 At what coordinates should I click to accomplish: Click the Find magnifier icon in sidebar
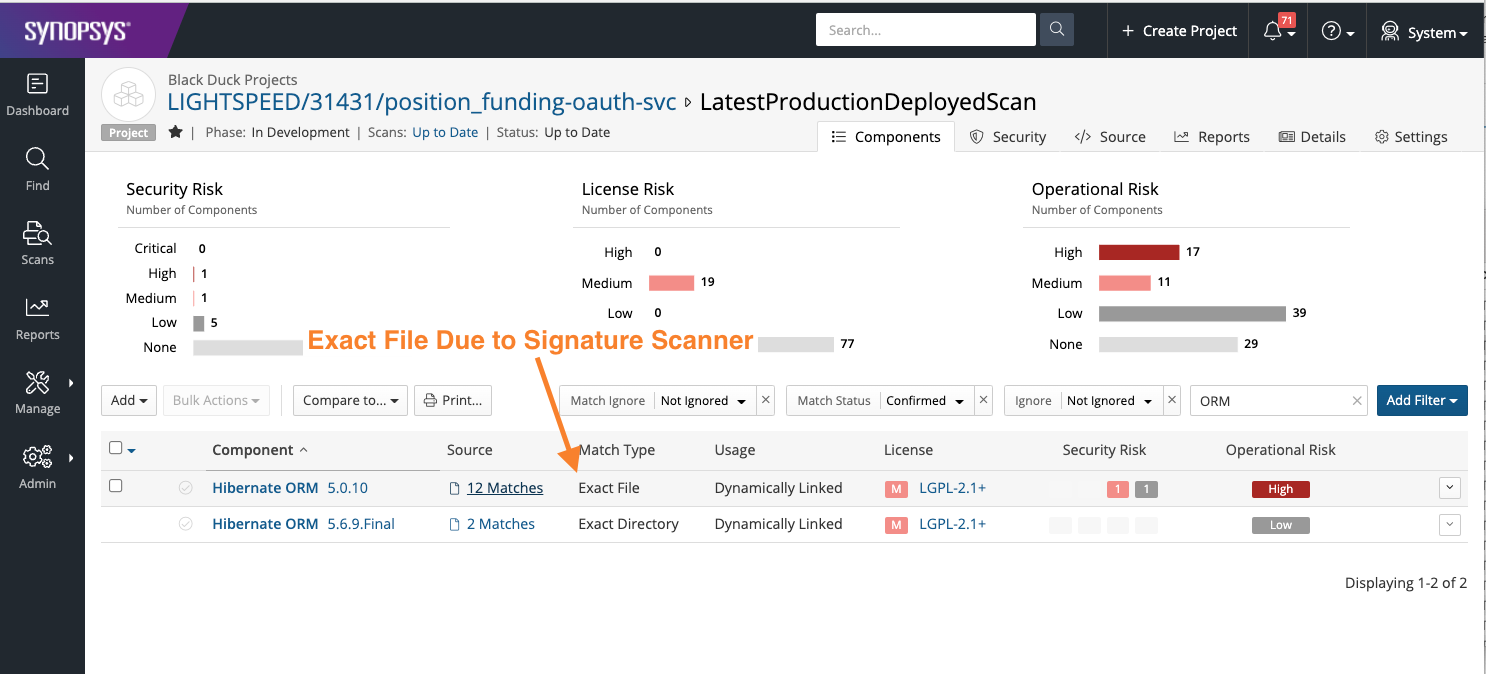click(37, 159)
